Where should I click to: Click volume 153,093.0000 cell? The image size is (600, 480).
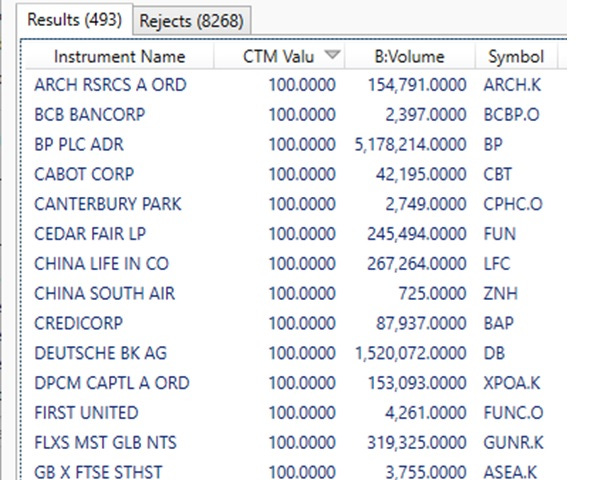click(417, 383)
